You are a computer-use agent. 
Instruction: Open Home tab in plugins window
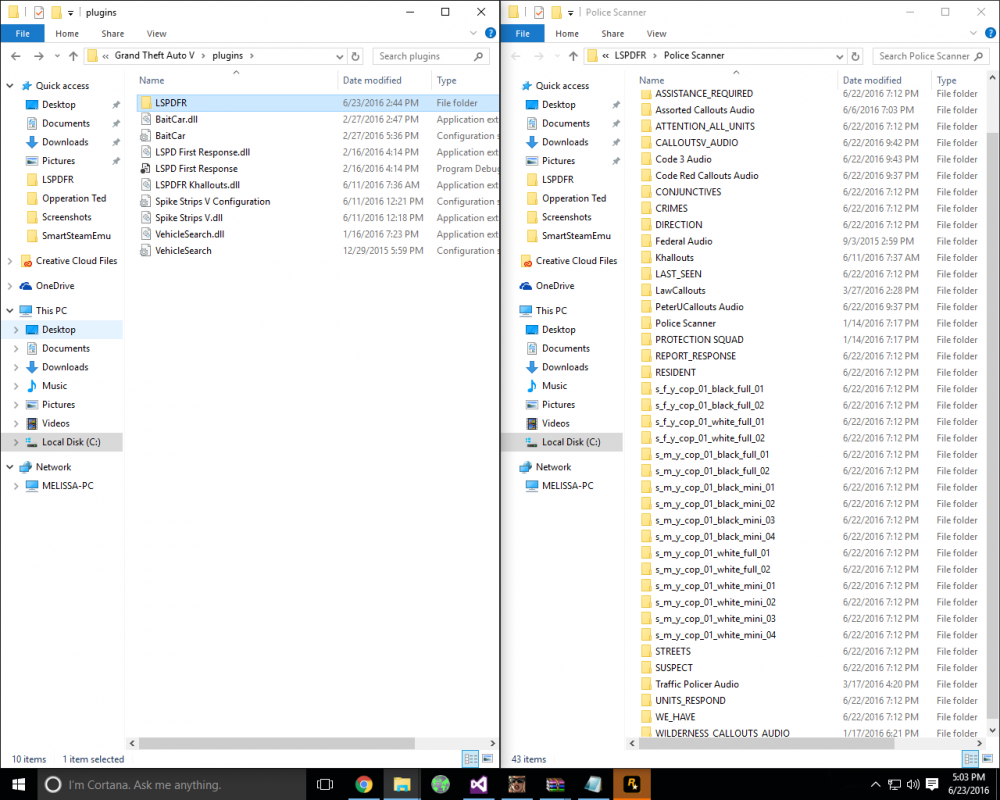coord(67,34)
